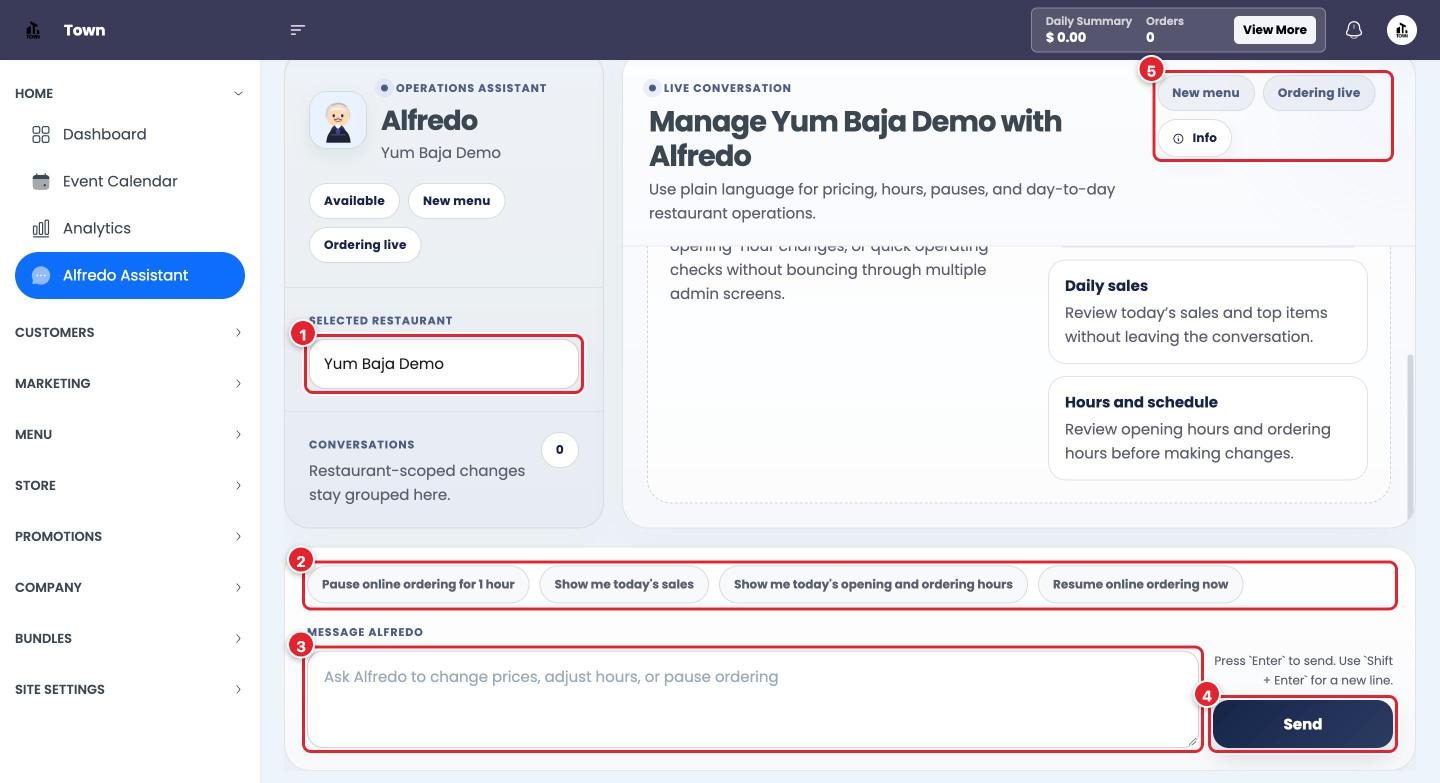Choose Show me today's sales suggestion
The image size is (1440, 783).
(x=624, y=584)
